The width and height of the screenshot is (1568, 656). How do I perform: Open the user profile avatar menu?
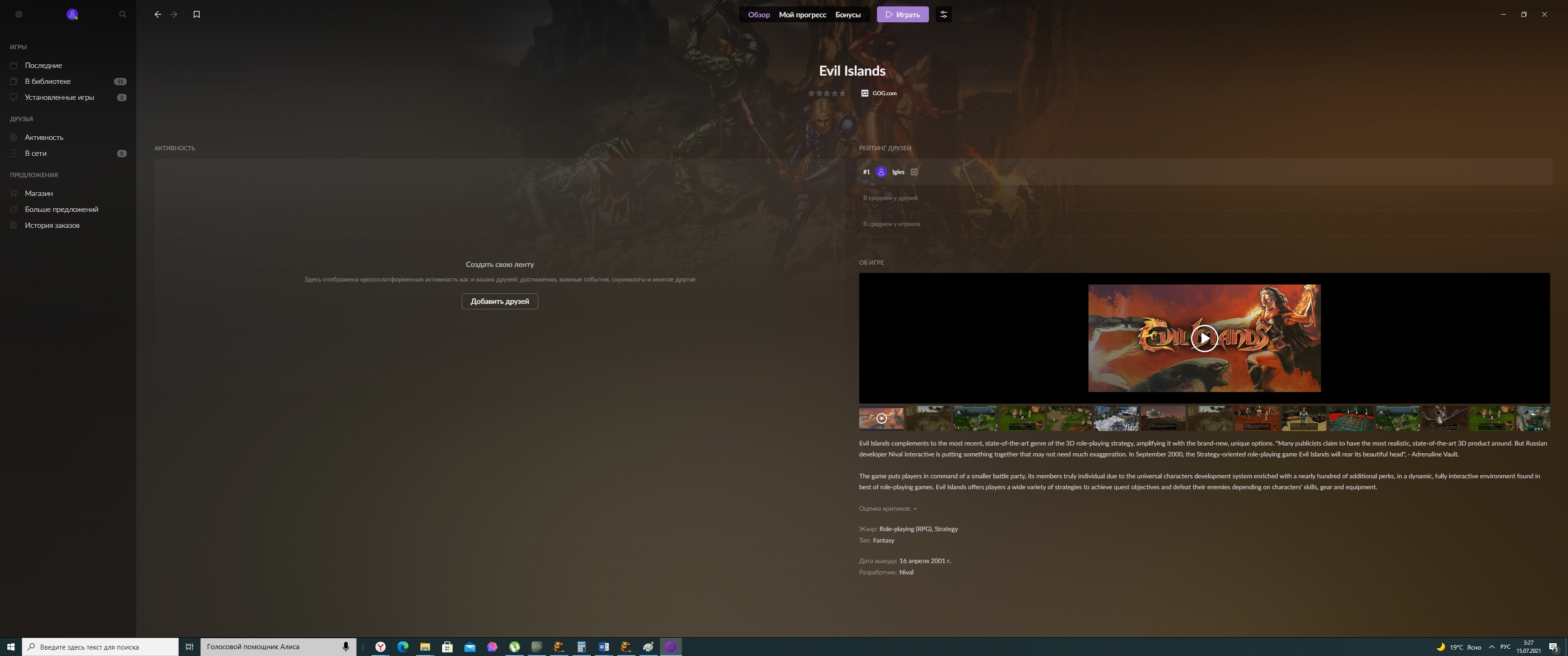tap(72, 15)
